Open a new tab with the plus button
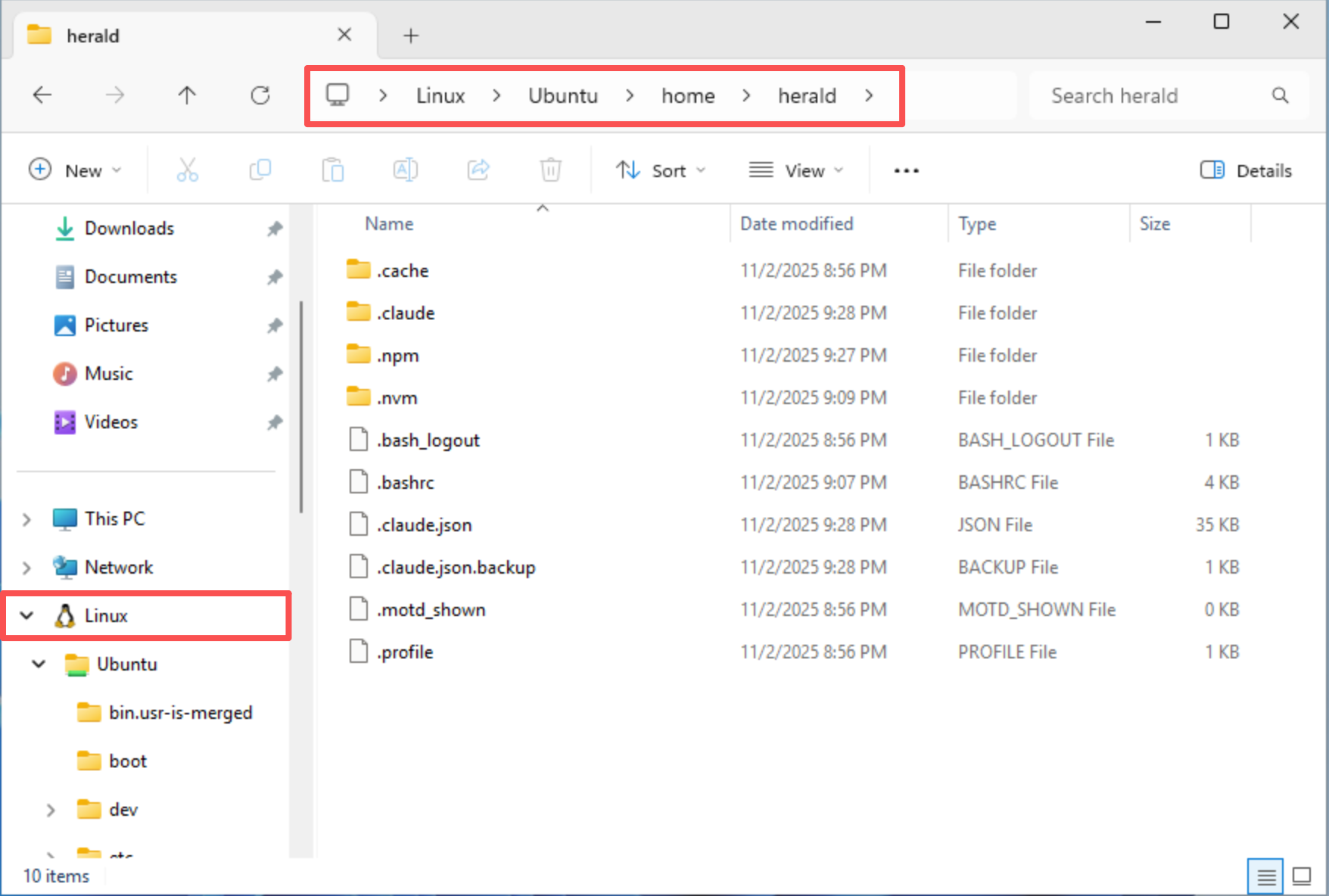 point(410,35)
